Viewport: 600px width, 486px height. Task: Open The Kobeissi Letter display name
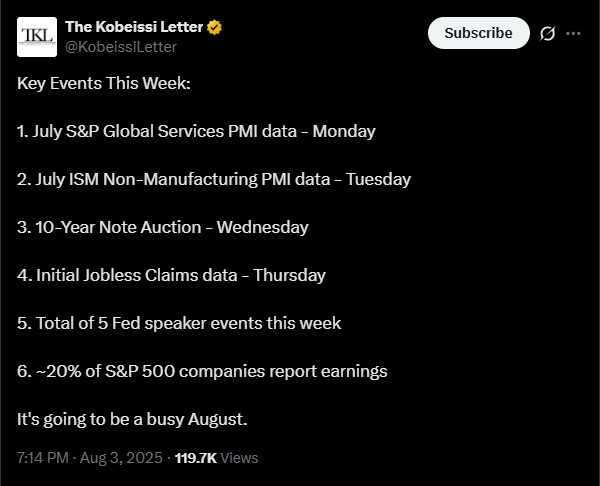(134, 27)
